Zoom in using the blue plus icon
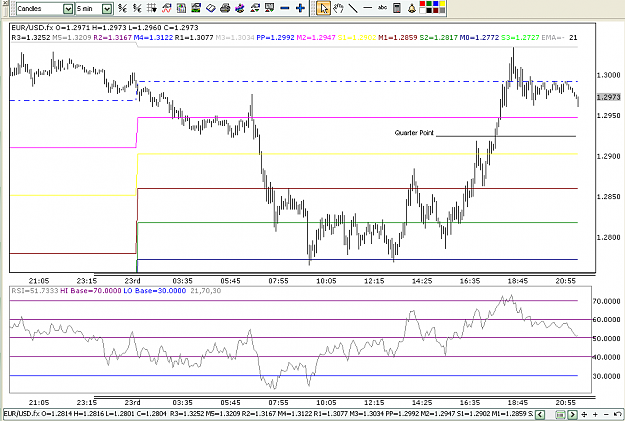The height and width of the screenshot is (421, 625). 300,8
